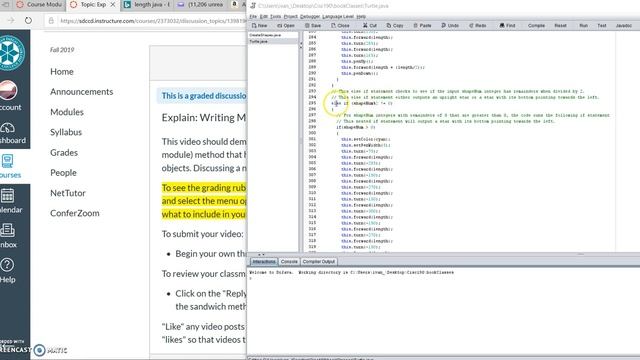Open the Help menu in DrJava
The image size is (640, 360).
[x=361, y=16]
